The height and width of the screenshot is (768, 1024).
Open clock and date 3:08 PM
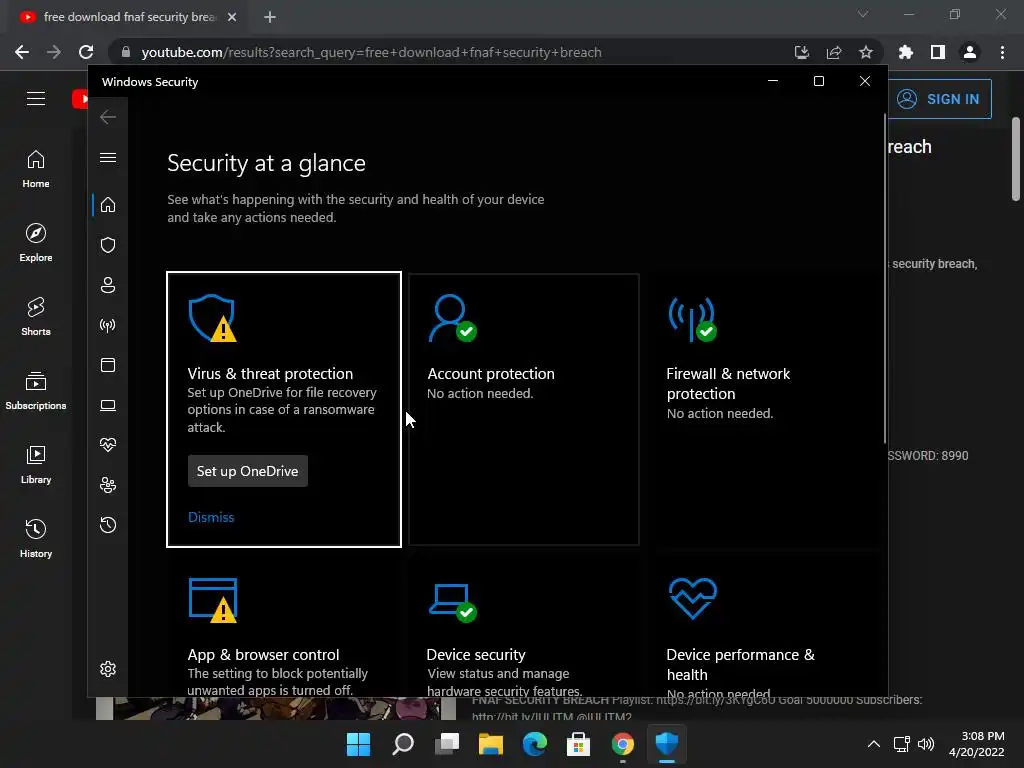coord(976,744)
